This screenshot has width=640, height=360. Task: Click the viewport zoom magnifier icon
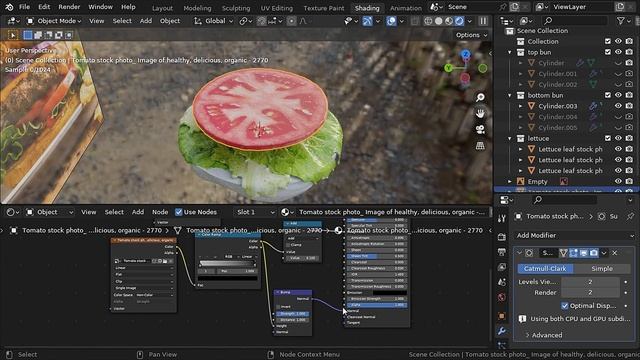point(480,97)
